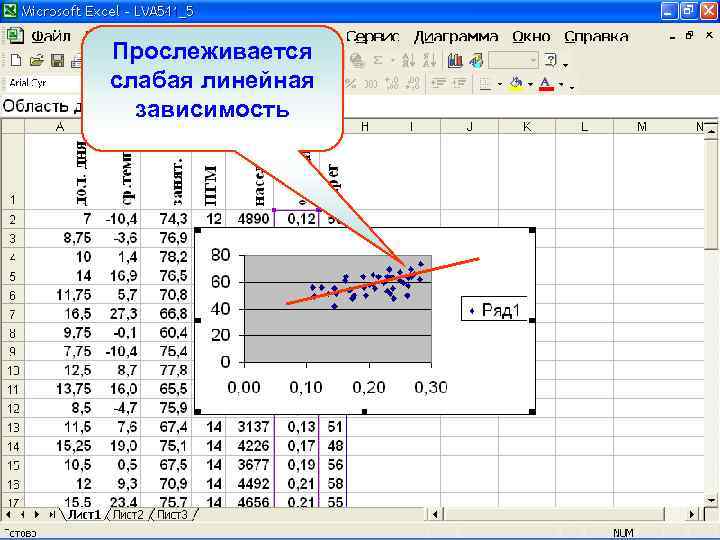Click previous sheet tab arrow
This screenshot has width=720, height=540.
click(x=22, y=514)
